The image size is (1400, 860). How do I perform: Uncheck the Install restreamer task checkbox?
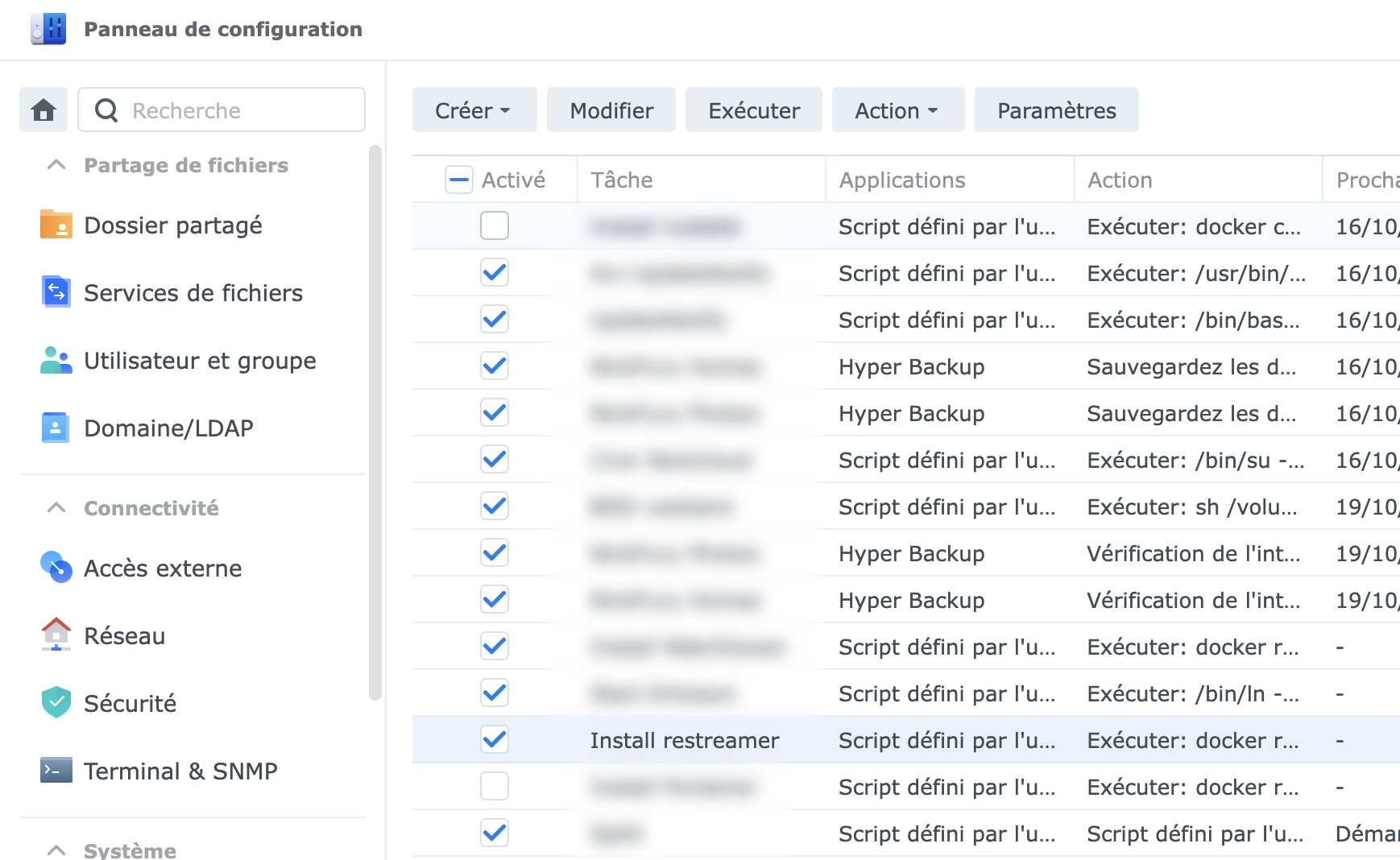495,739
